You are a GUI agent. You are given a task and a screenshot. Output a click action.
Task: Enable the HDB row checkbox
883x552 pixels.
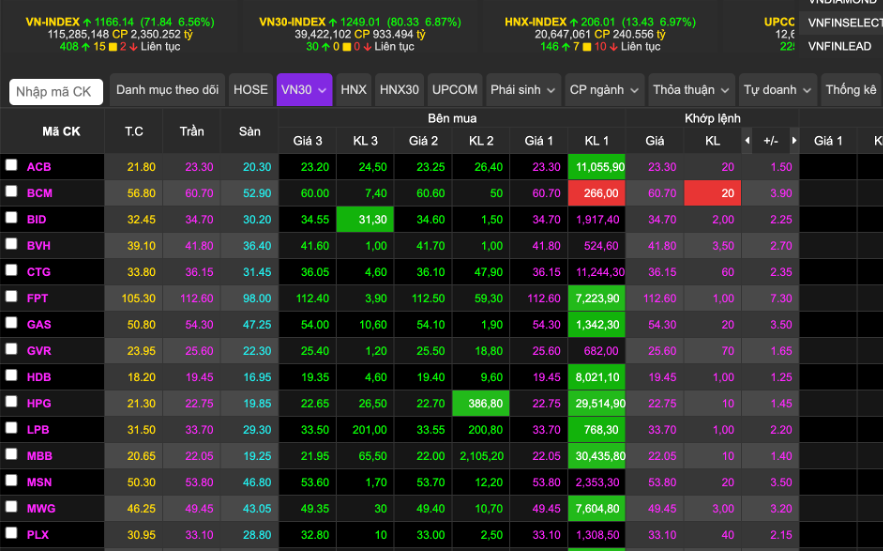(11, 375)
